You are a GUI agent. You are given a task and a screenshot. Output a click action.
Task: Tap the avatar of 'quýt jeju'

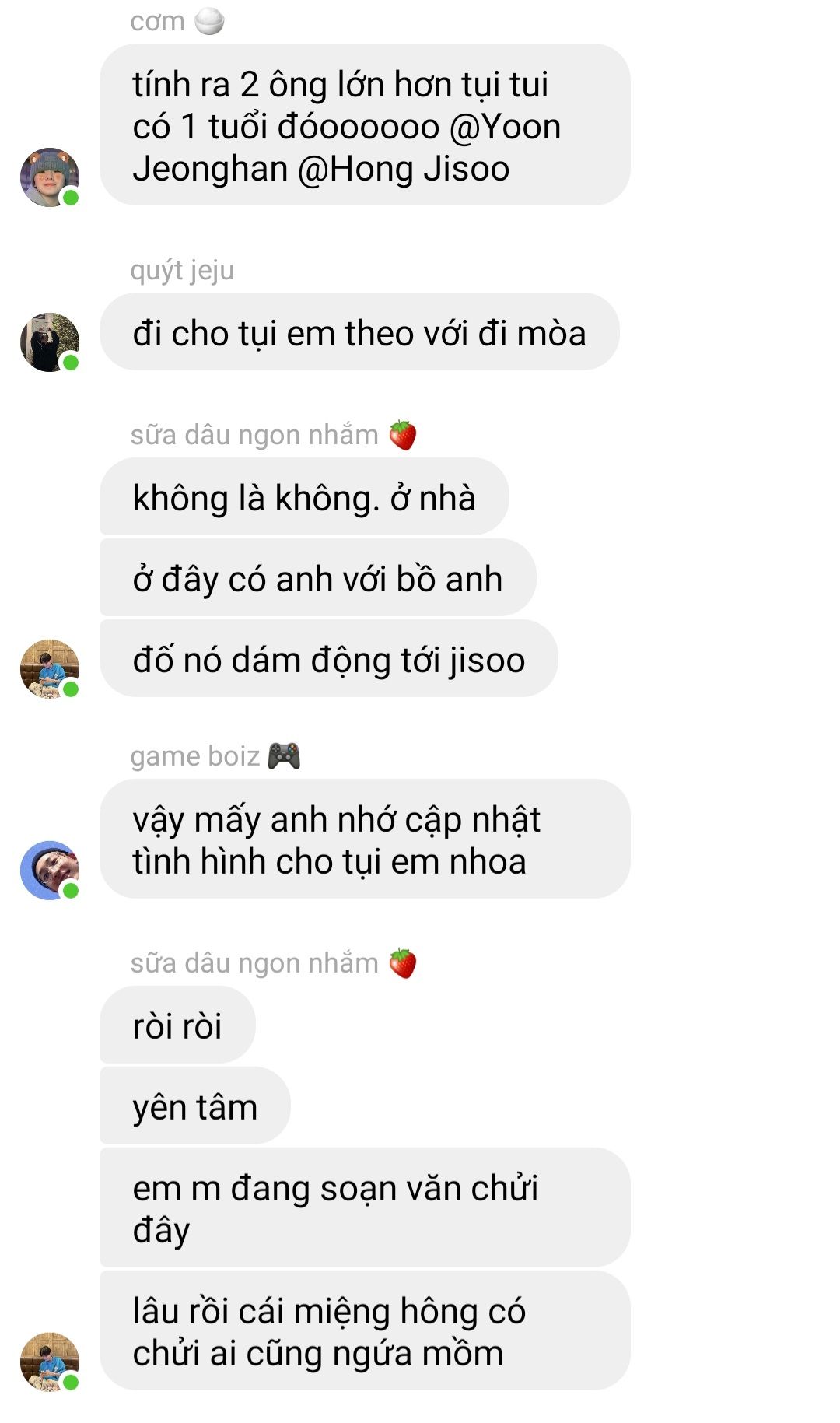click(50, 342)
